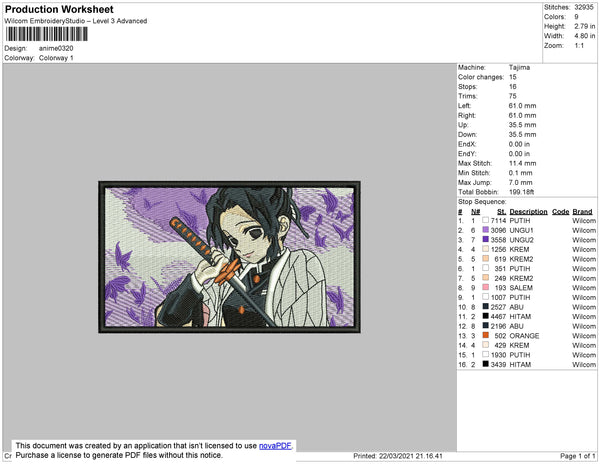Click the KREM2 swatch in stop 5
Image resolution: width=600 pixels, height=464 pixels.
tap(486, 259)
